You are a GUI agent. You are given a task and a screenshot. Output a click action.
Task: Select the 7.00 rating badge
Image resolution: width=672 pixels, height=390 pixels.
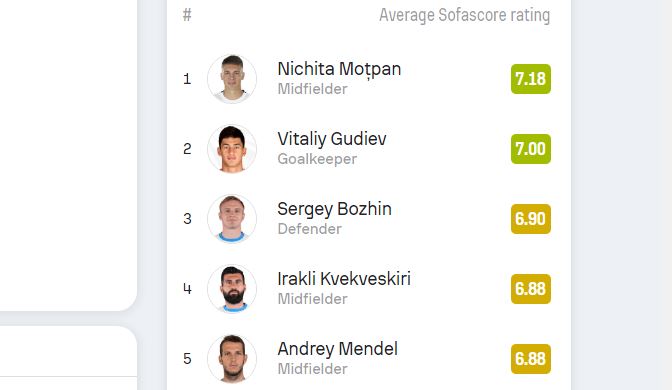pos(531,149)
